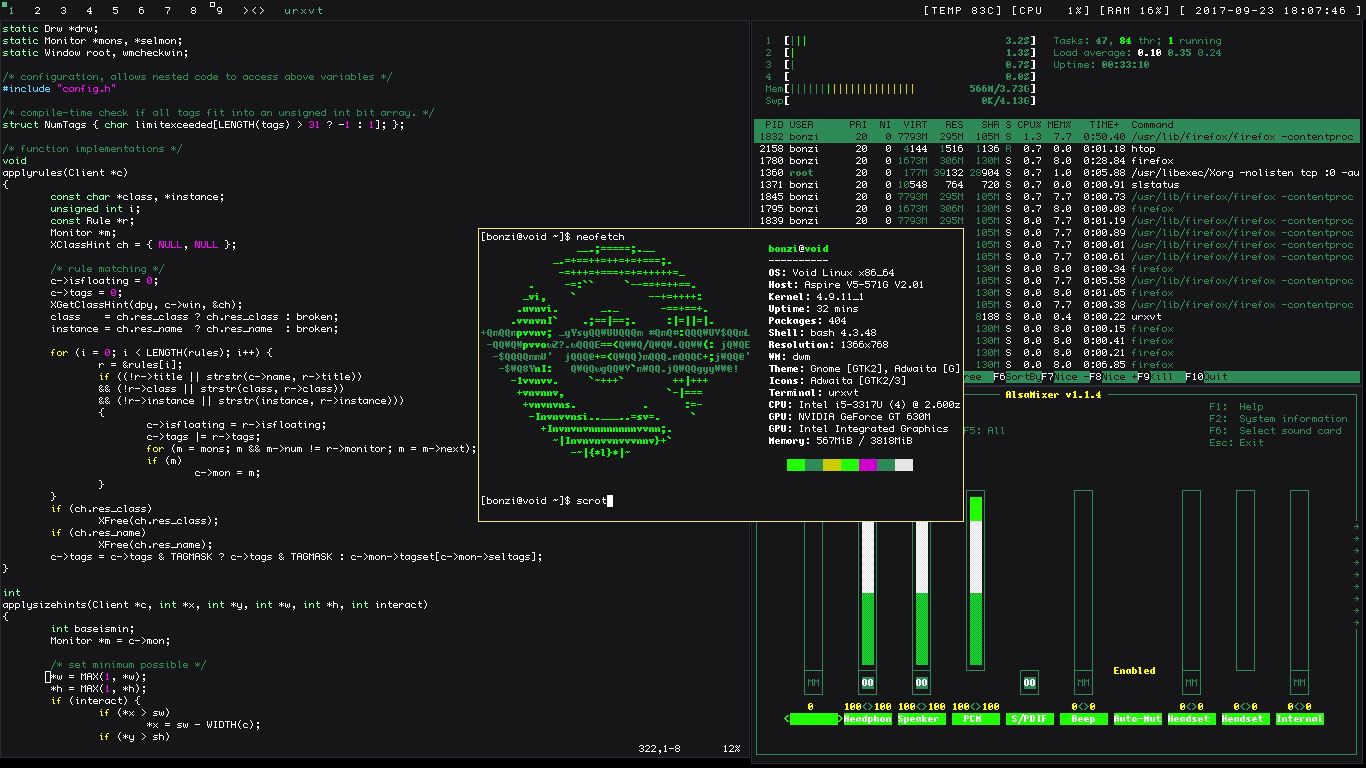Image resolution: width=1366 pixels, height=768 pixels.
Task: Click the scrot command prompt line
Action: pos(546,501)
